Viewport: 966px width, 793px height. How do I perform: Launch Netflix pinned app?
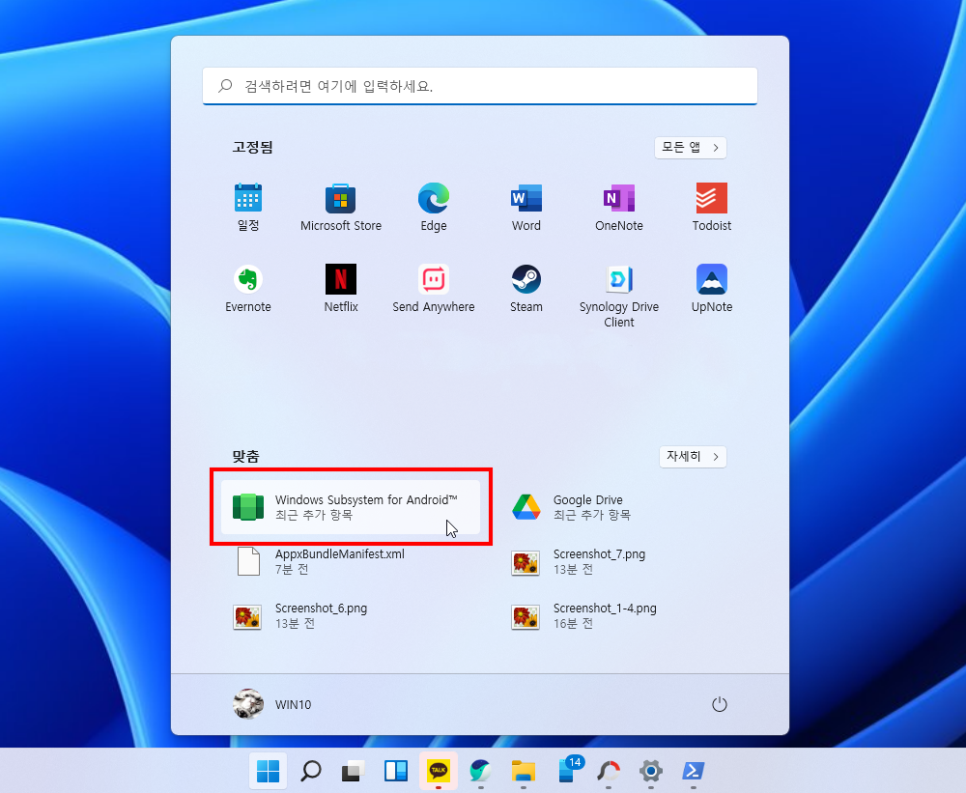(x=341, y=288)
